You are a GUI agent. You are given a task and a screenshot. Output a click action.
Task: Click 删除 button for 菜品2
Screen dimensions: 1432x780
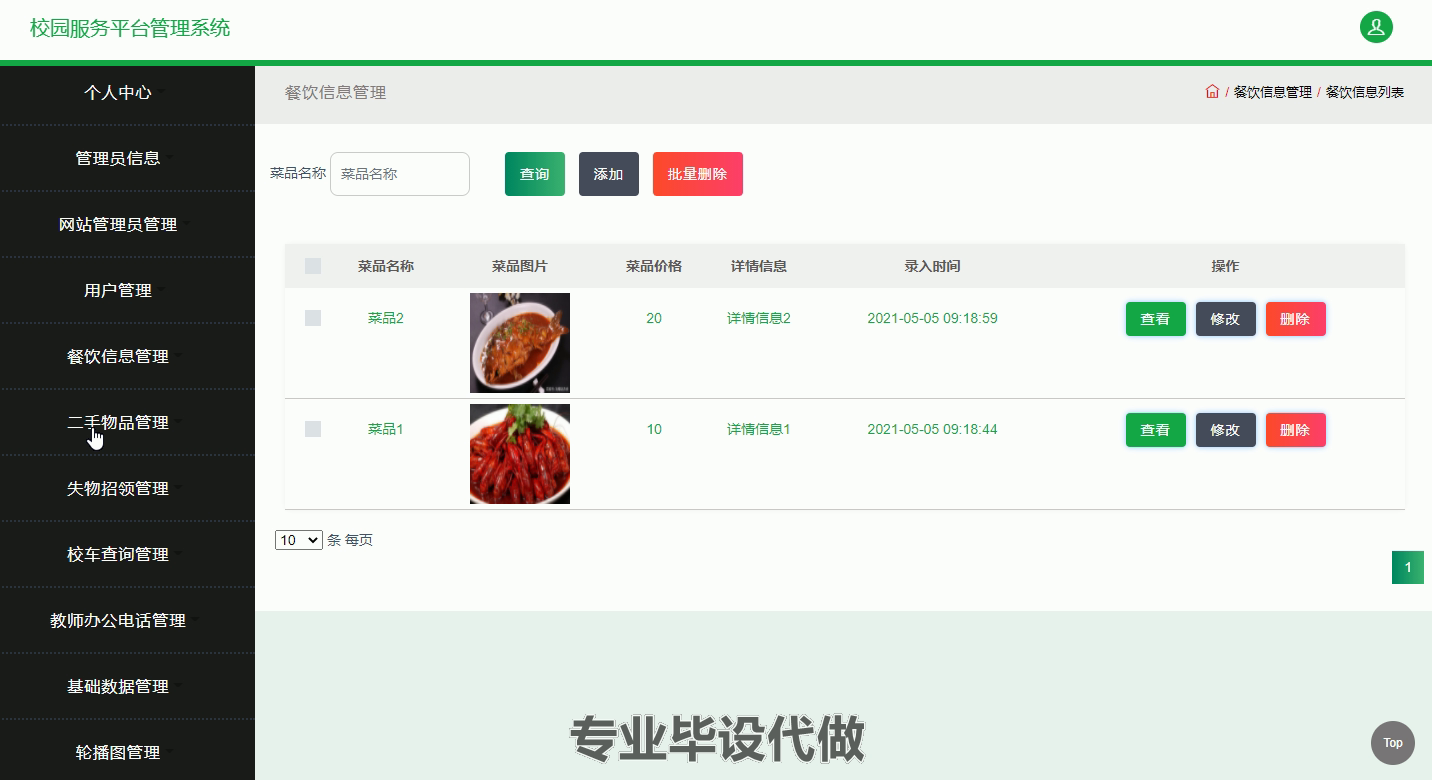1296,319
